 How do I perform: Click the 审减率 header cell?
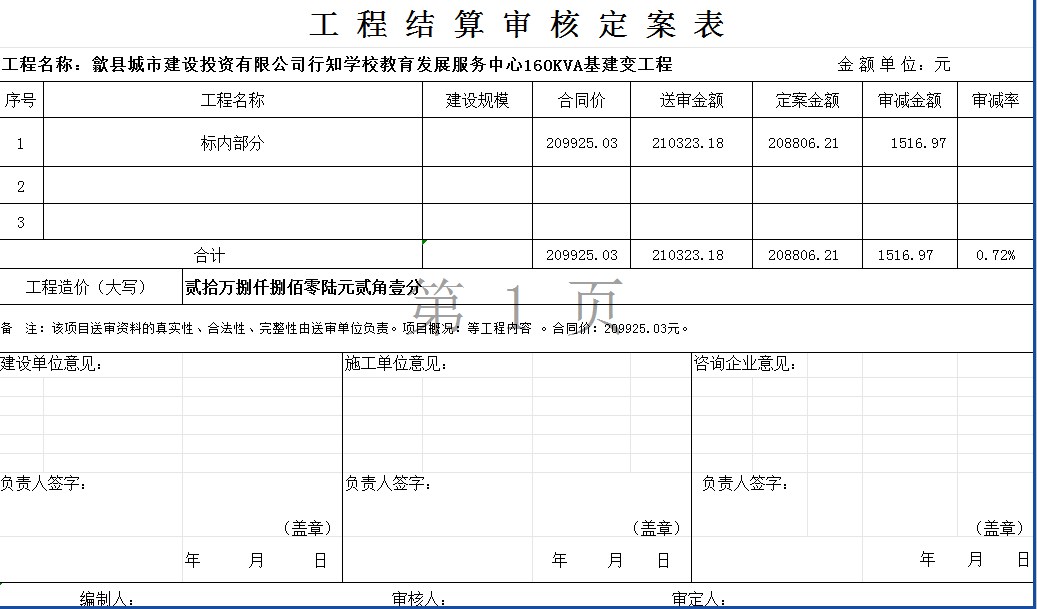(x=995, y=100)
